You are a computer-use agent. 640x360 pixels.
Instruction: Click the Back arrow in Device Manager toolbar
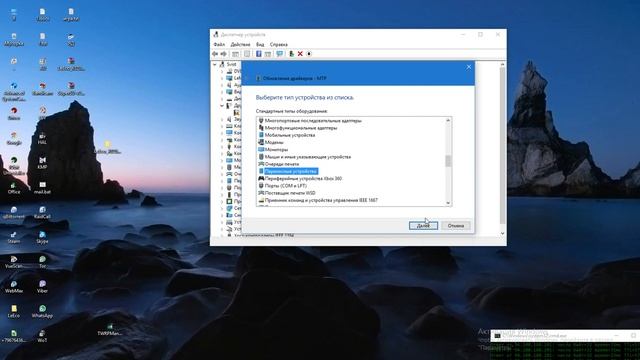pyautogui.click(x=215, y=54)
